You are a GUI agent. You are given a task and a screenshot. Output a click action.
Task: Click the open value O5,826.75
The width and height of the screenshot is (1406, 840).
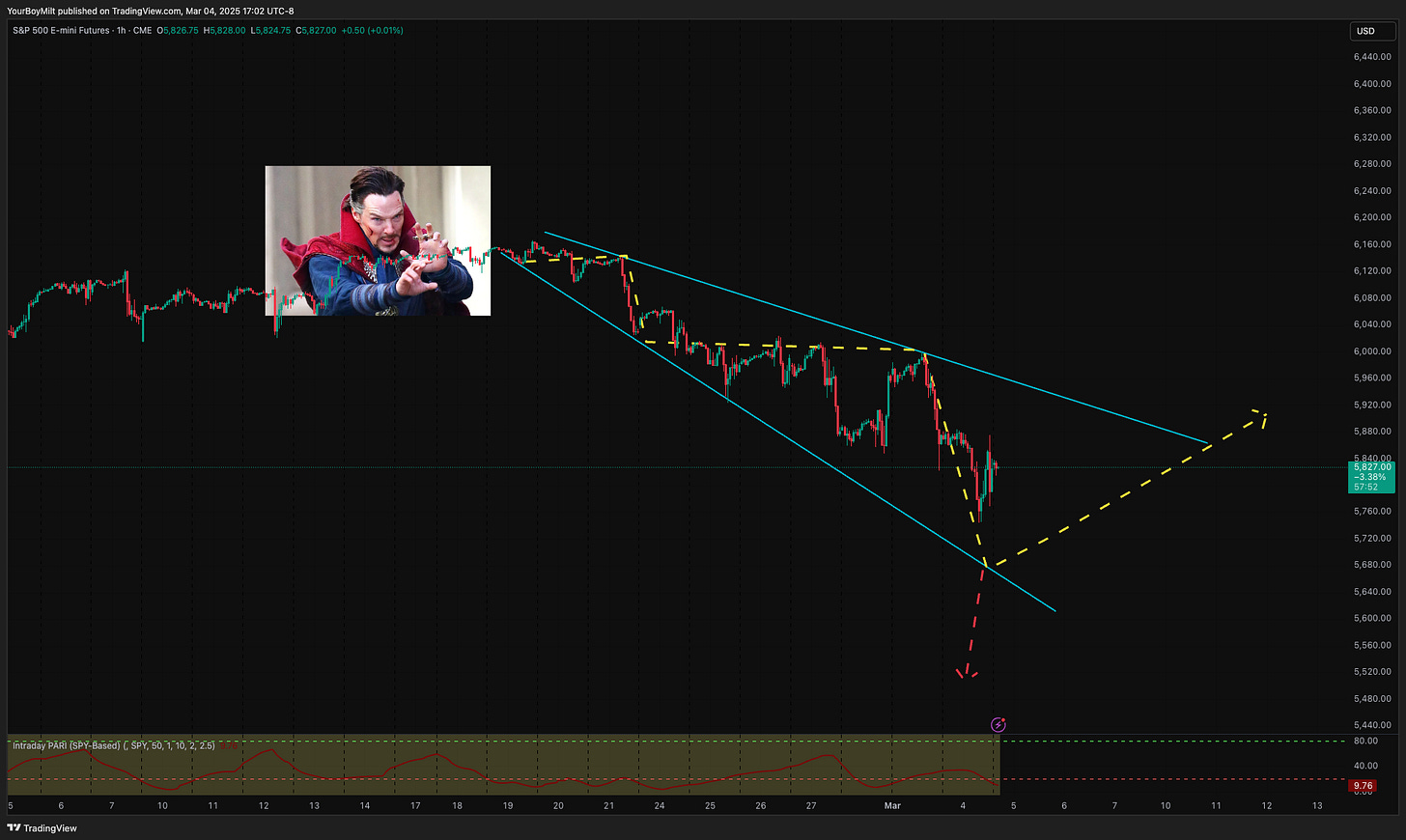(x=178, y=31)
